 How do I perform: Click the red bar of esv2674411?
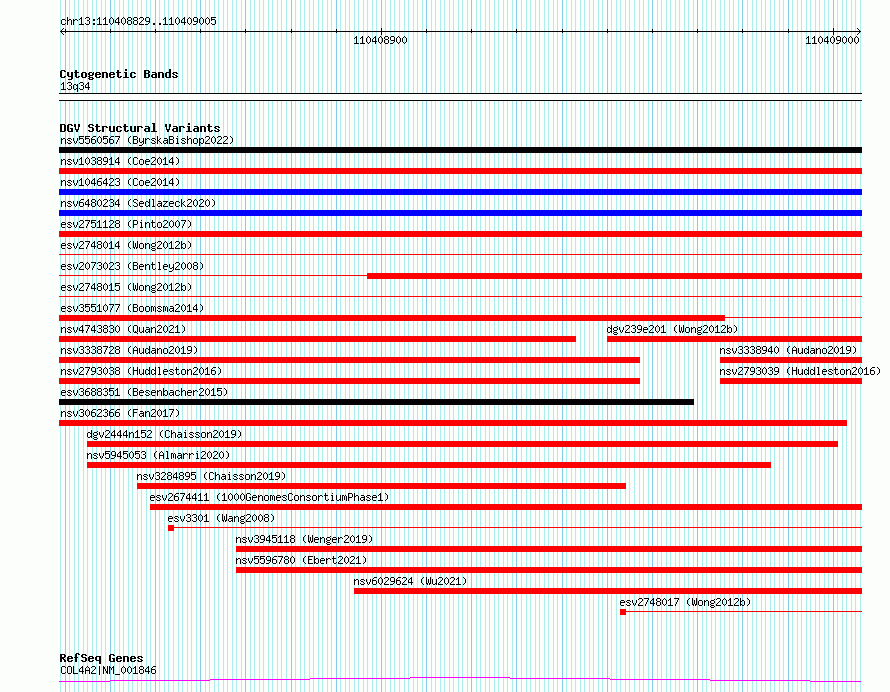pos(506,508)
